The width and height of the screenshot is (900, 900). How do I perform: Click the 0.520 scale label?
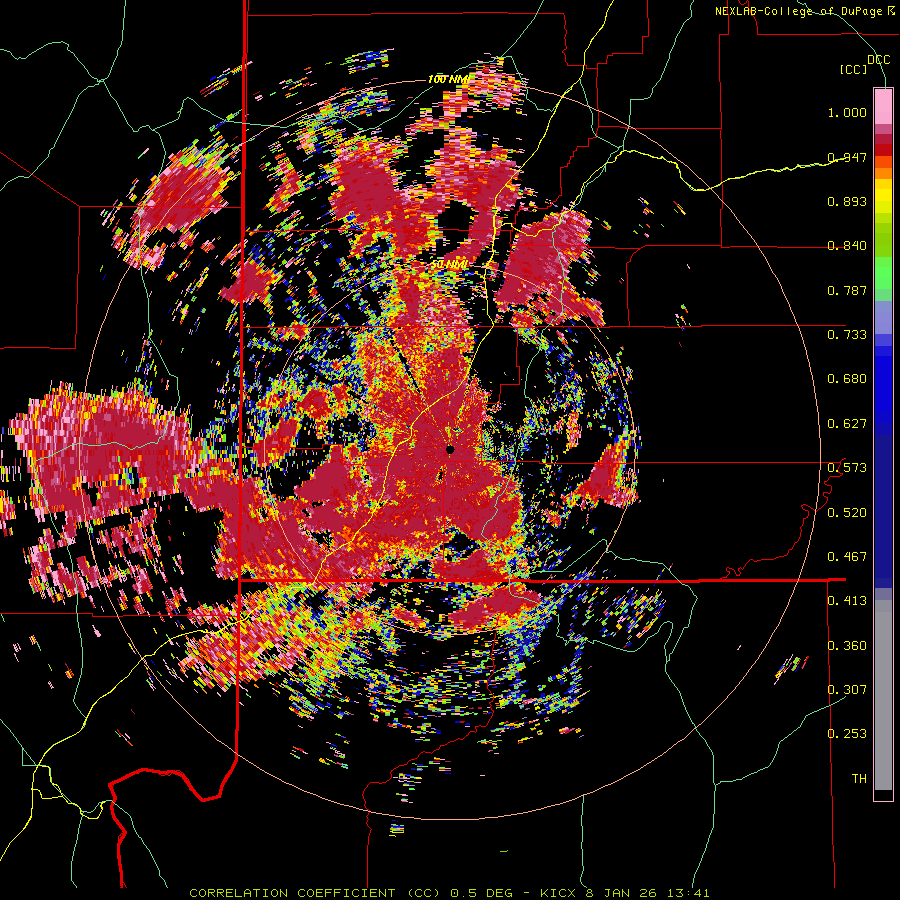(847, 512)
